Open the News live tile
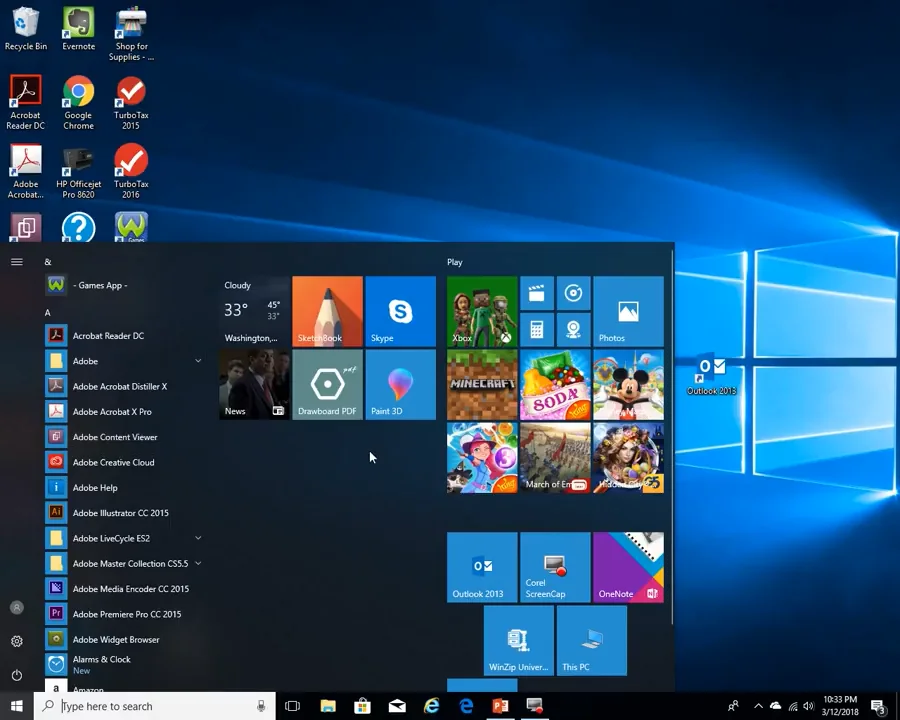This screenshot has height=720, width=900. pyautogui.click(x=254, y=385)
